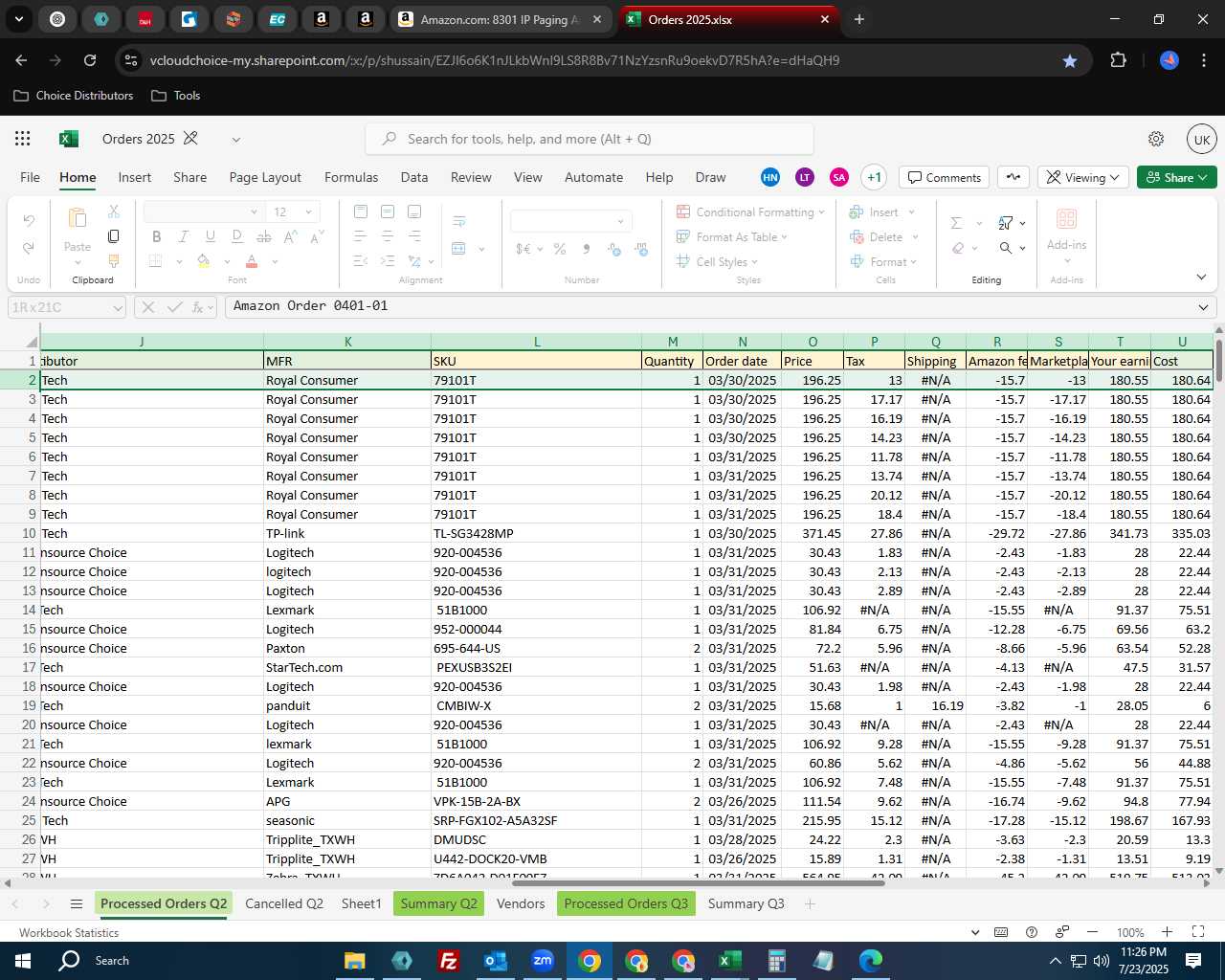Viewport: 1225px width, 980px height.
Task: Switch to the Insert ribbon tab
Action: point(135,177)
